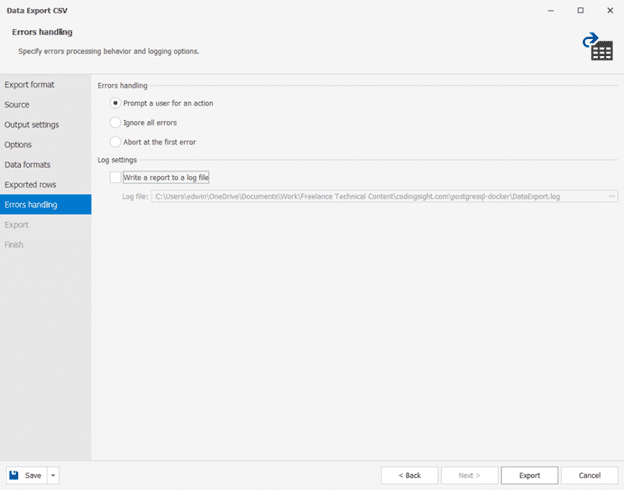Open the Save dropdown arrow

[53, 475]
